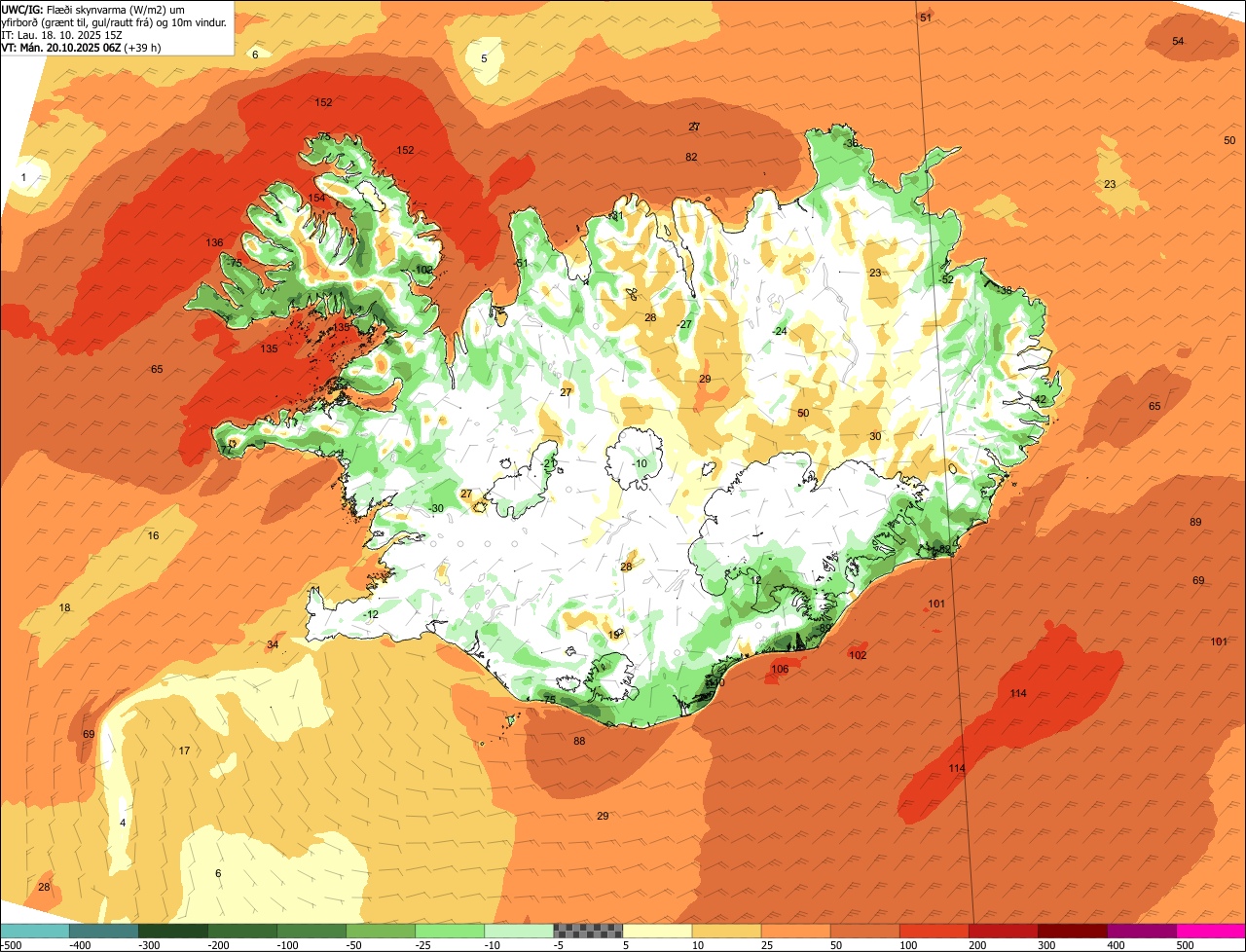Click the legend swatch between 100 and 200

tap(934, 931)
